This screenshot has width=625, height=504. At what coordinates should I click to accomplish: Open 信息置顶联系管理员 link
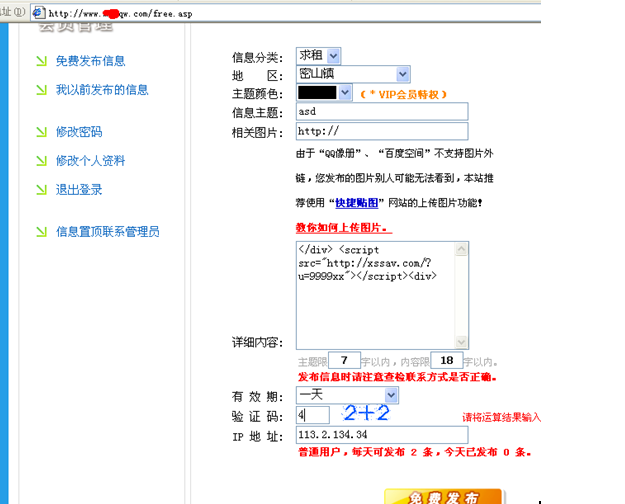pos(108,232)
